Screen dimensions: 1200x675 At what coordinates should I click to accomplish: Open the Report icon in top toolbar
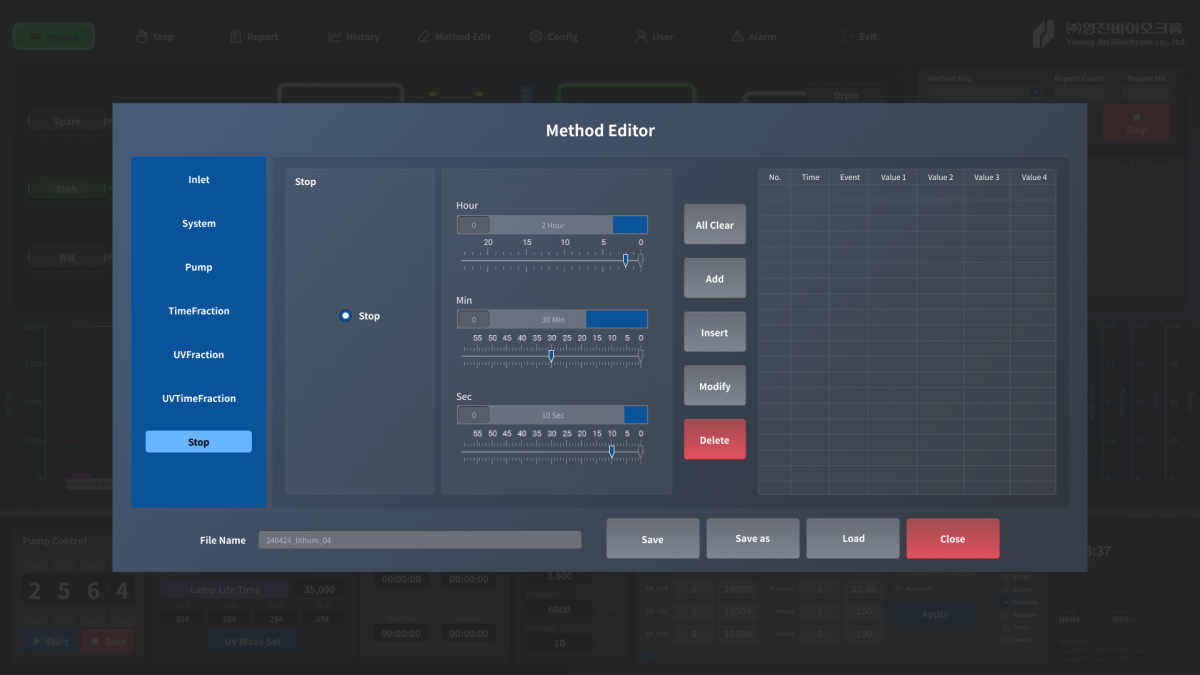tap(236, 37)
